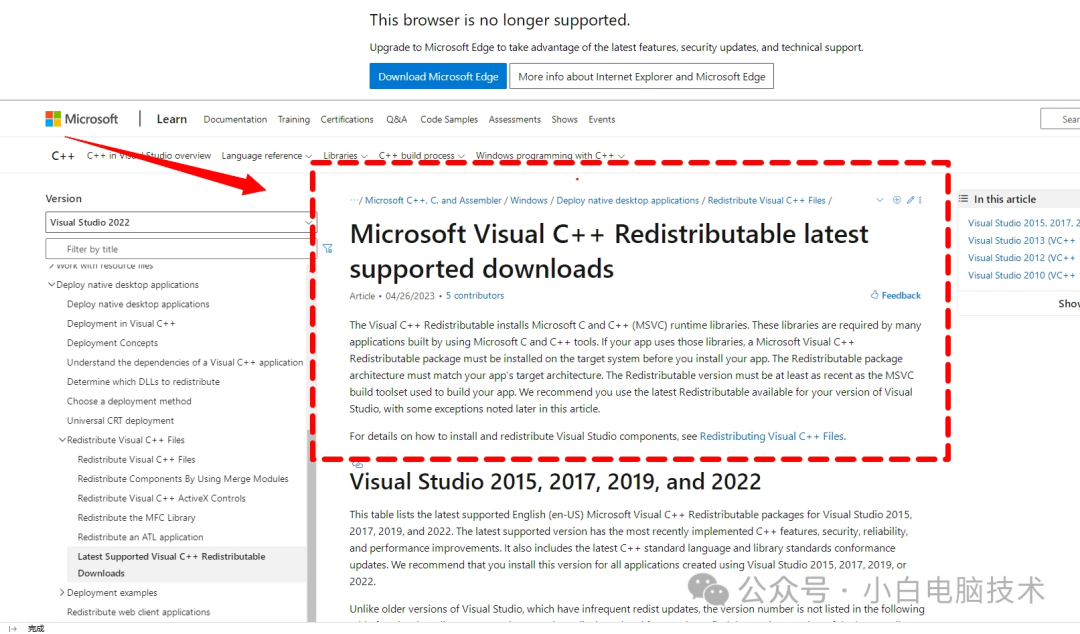Click More info about Internet Explorer button
Image resolution: width=1080 pixels, height=634 pixels.
[641, 76]
